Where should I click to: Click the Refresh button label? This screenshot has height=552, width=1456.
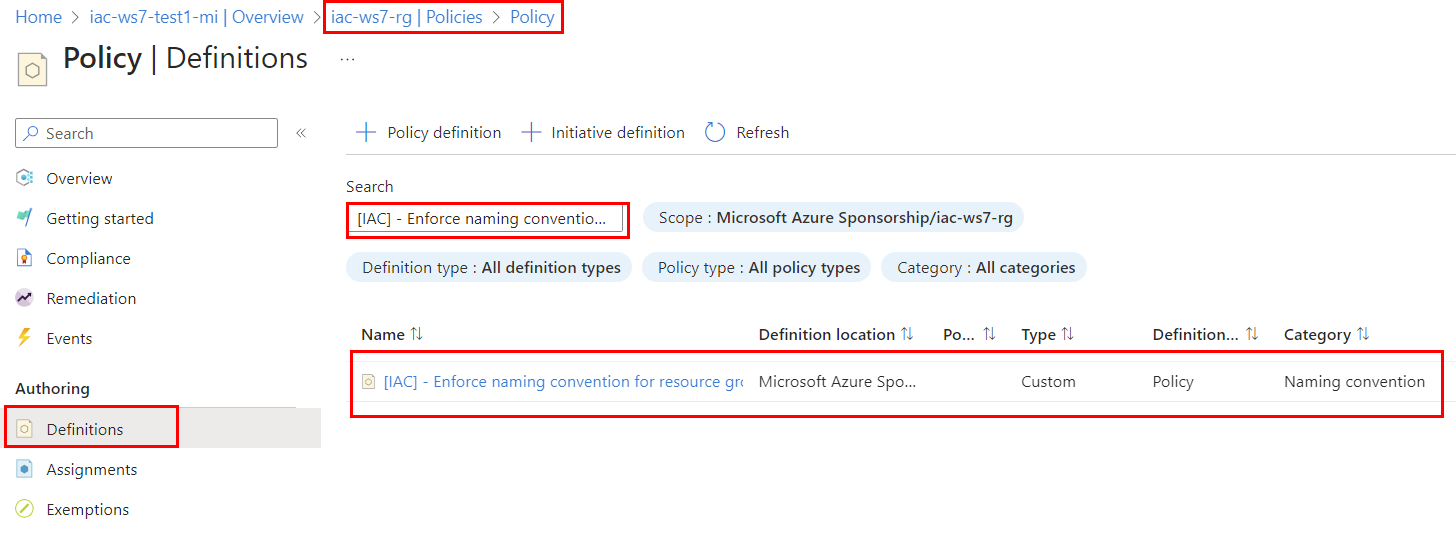763,132
